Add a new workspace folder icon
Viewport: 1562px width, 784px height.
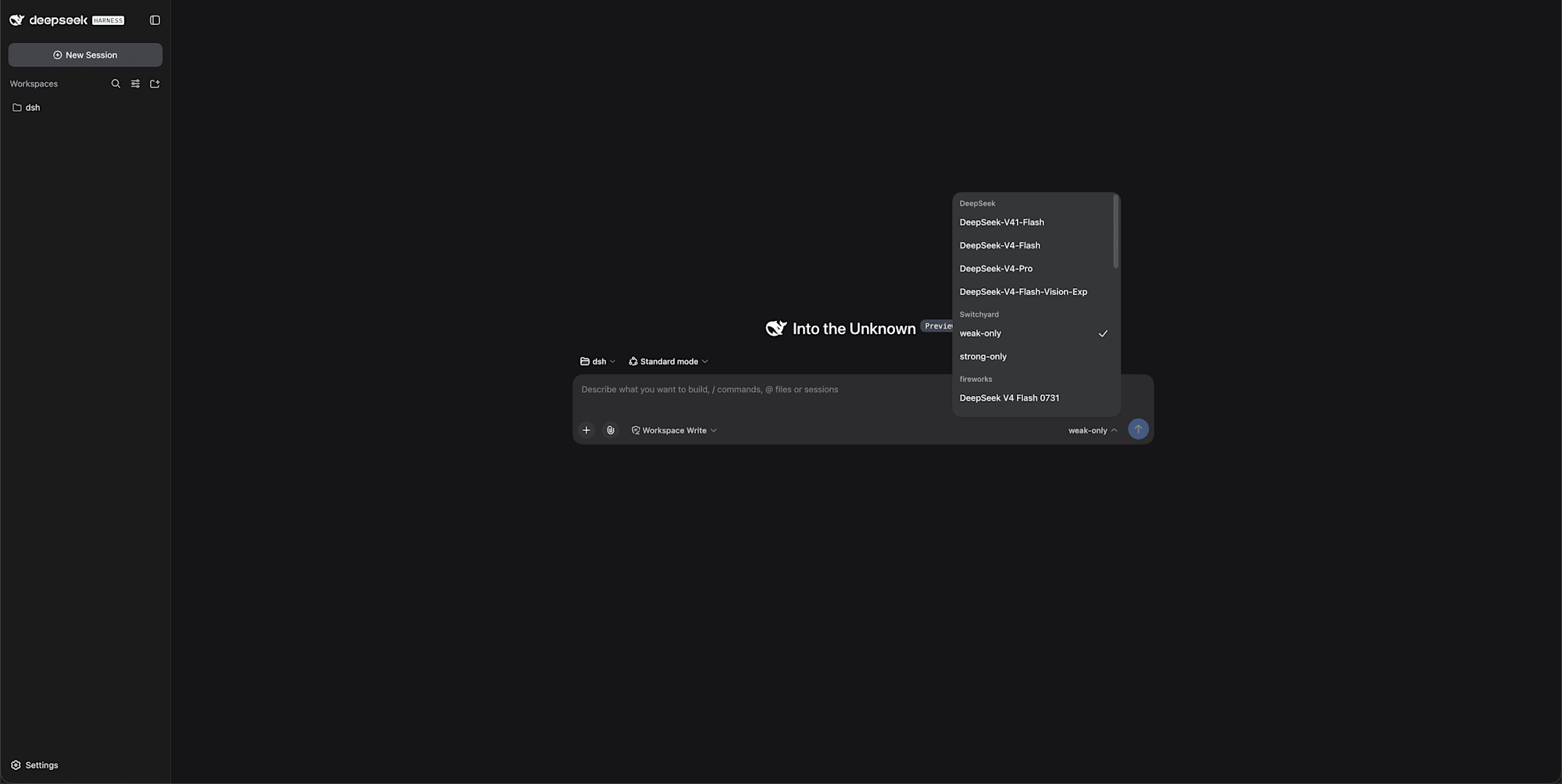[x=155, y=84]
